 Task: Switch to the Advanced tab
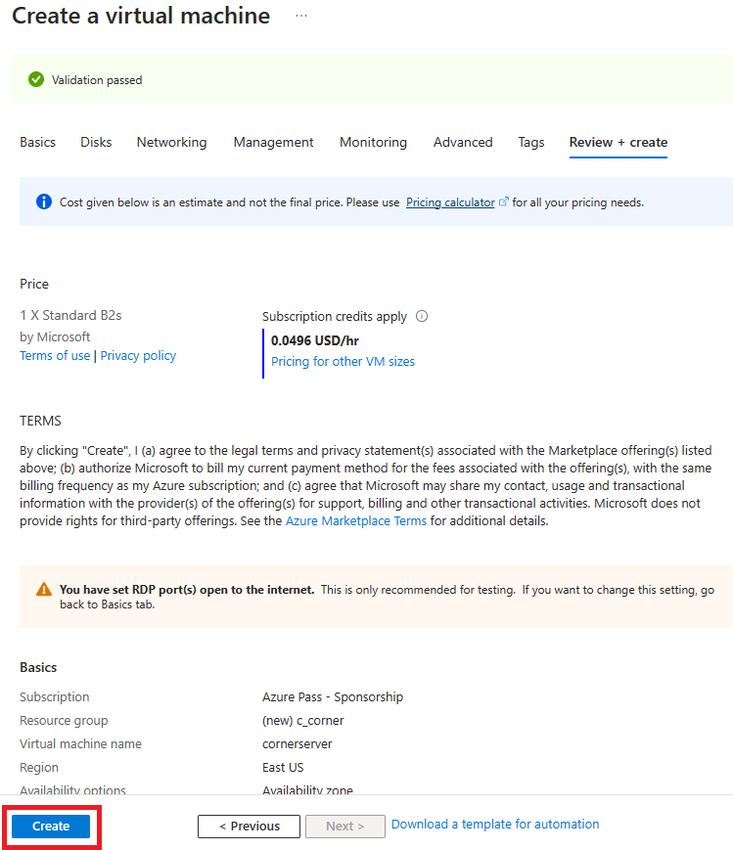coord(463,143)
